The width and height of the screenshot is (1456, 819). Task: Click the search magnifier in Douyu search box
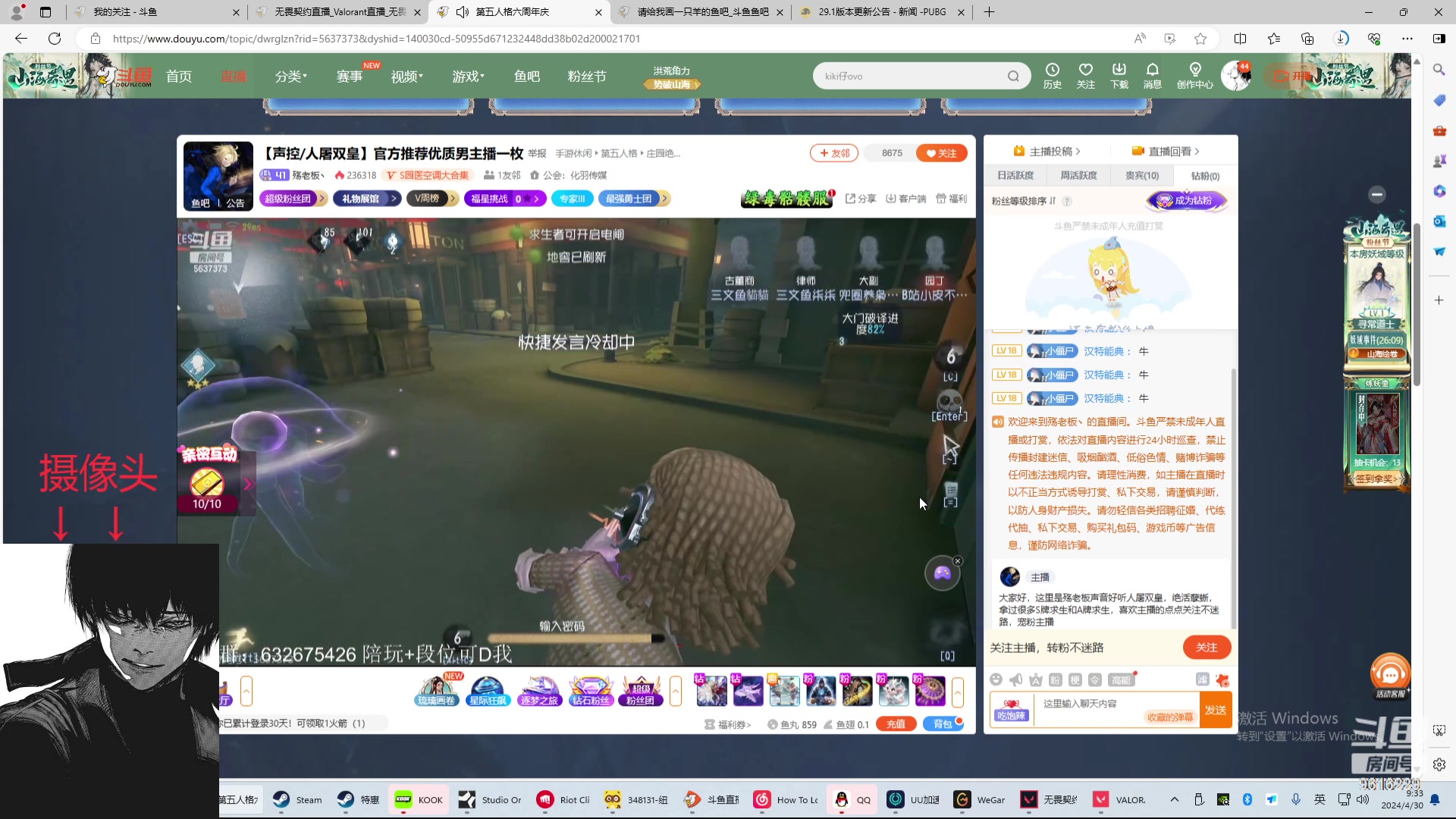coord(1013,76)
